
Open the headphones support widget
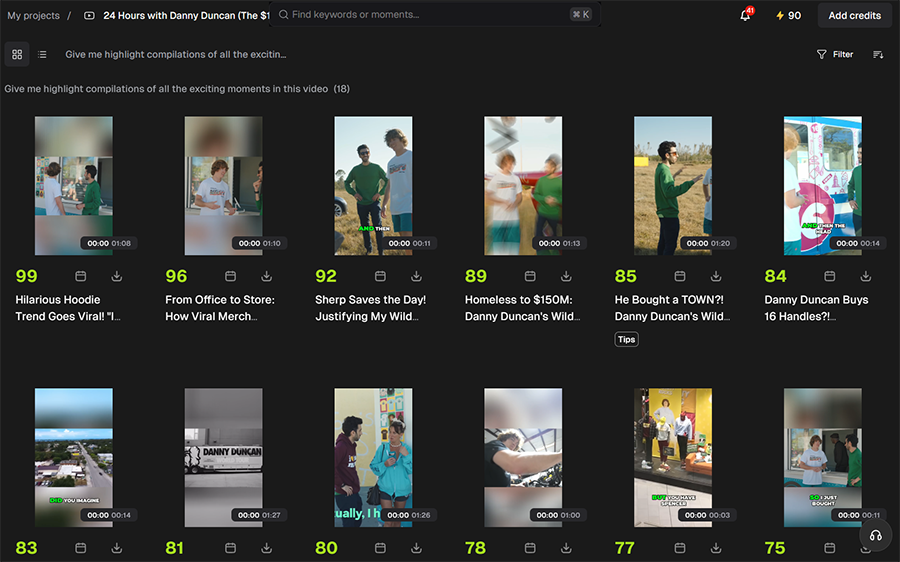875,535
